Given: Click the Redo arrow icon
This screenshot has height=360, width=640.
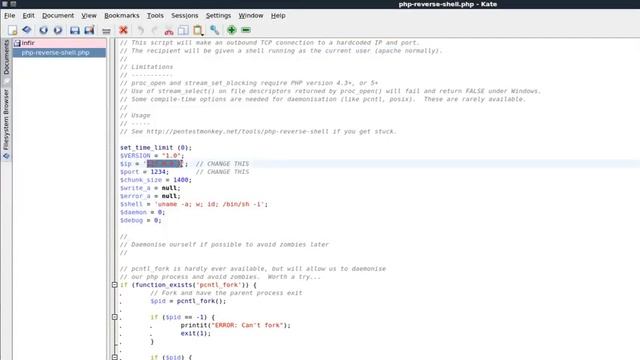Looking at the screenshot, I should click(x=155, y=30).
